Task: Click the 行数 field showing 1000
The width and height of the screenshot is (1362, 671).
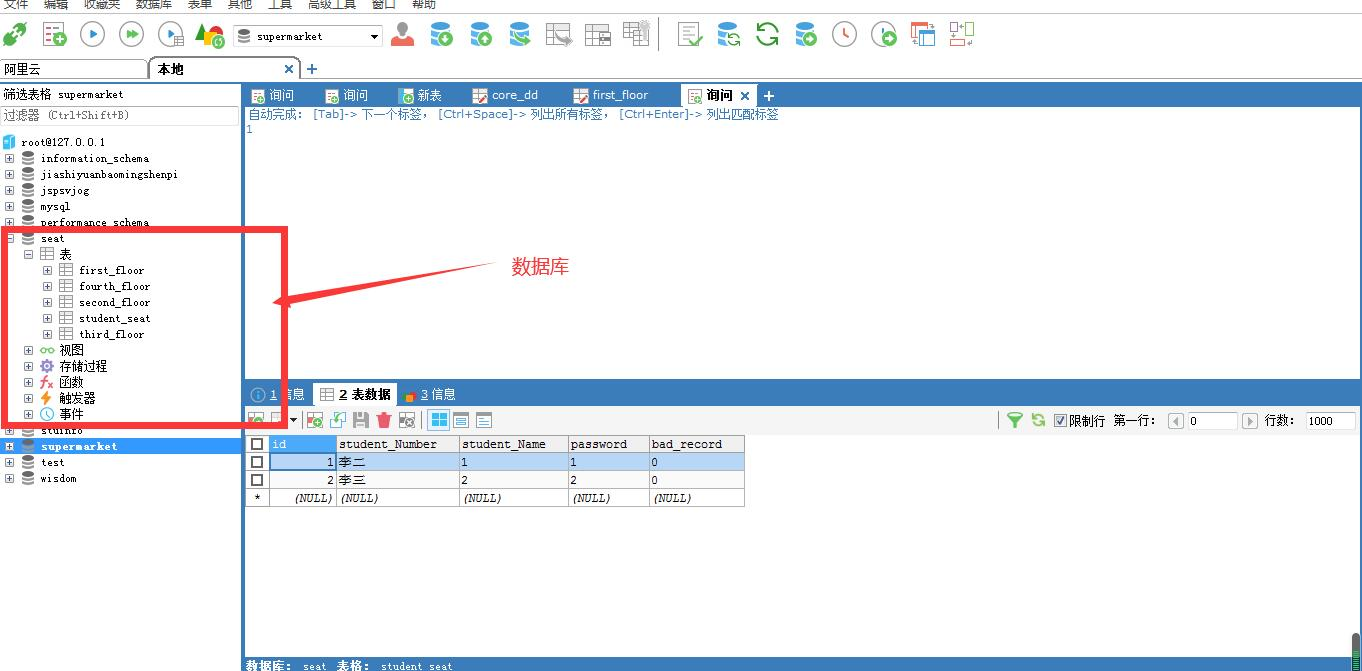Action: pyautogui.click(x=1331, y=421)
